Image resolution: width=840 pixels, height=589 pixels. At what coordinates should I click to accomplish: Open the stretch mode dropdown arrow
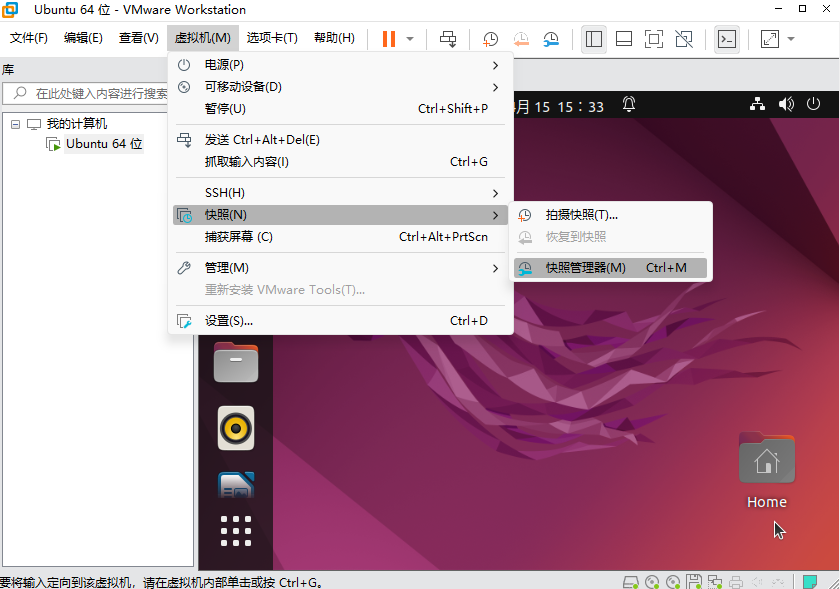point(791,39)
